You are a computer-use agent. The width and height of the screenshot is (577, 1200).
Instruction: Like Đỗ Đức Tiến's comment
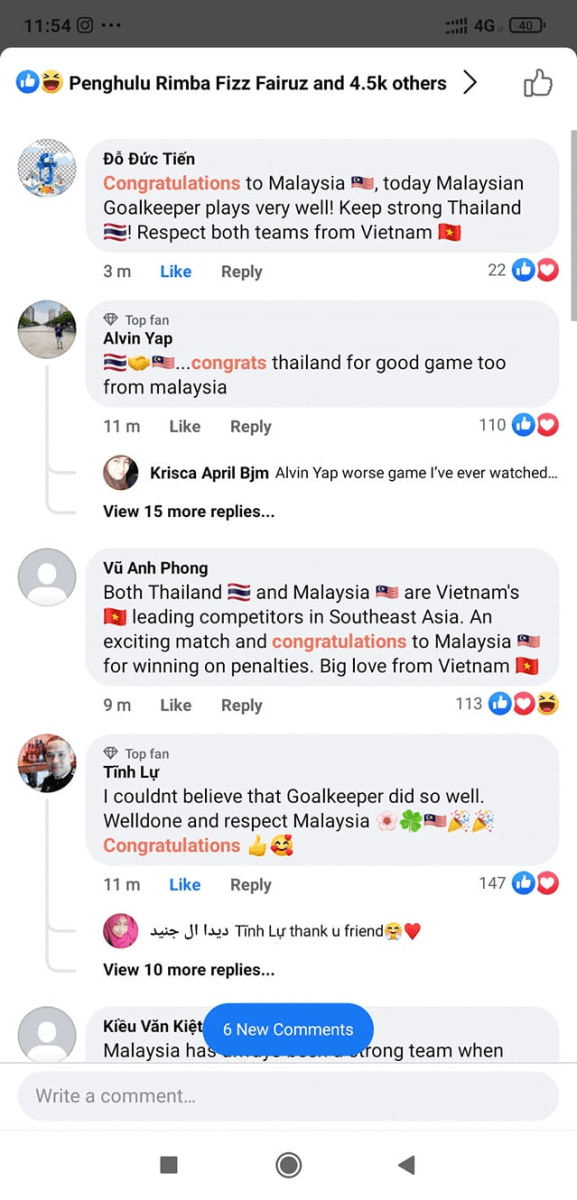point(176,271)
